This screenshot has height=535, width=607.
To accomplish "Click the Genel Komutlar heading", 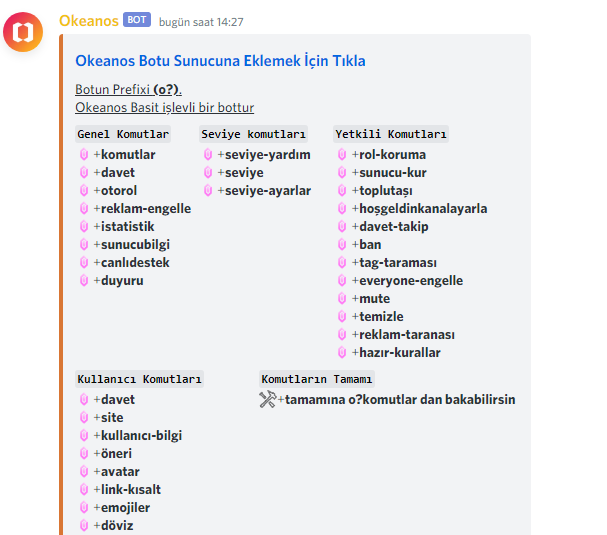I will click(x=123, y=134).
